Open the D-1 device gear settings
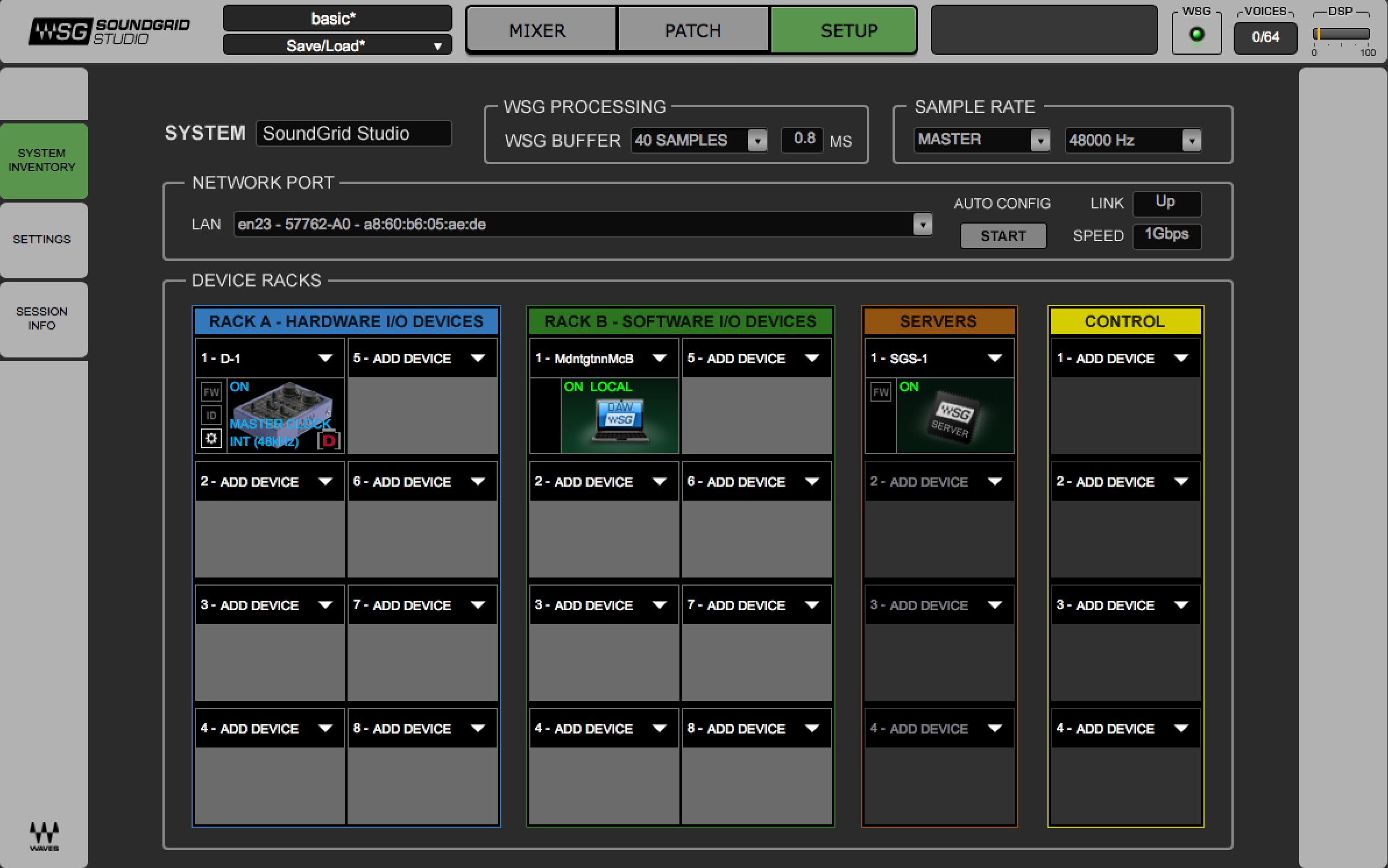 tap(211, 438)
